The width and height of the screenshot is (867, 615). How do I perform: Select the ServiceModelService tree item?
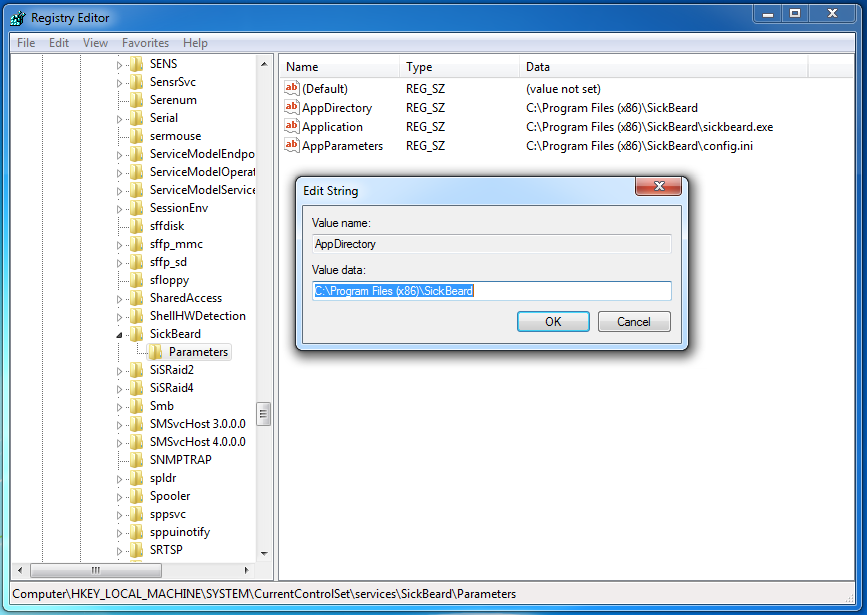(x=202, y=190)
